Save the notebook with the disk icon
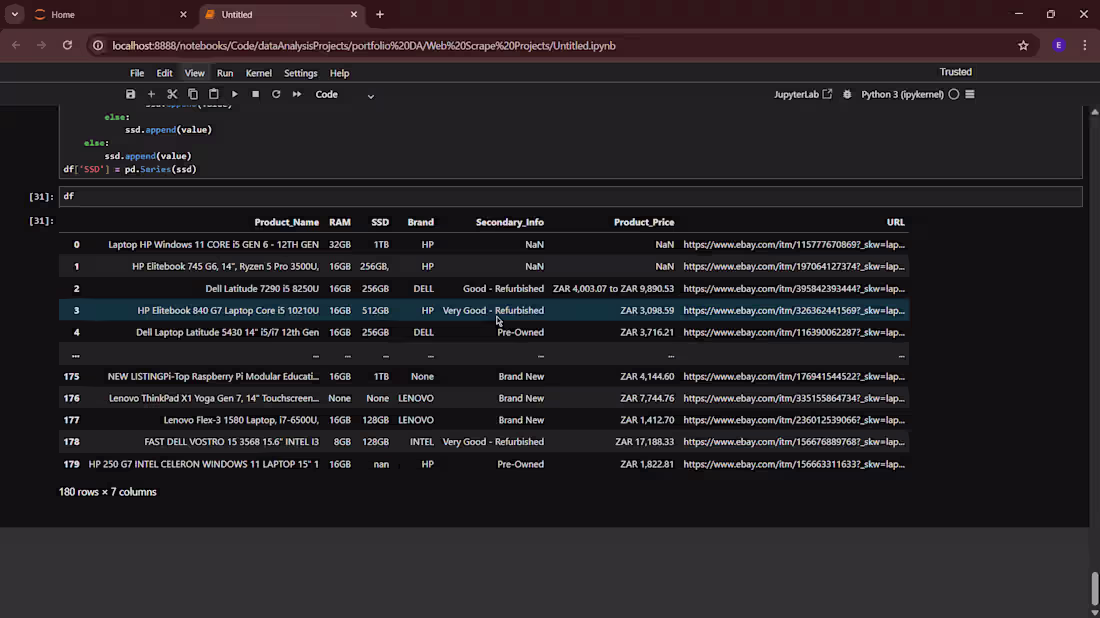Image resolution: width=1100 pixels, height=618 pixels. (x=130, y=94)
